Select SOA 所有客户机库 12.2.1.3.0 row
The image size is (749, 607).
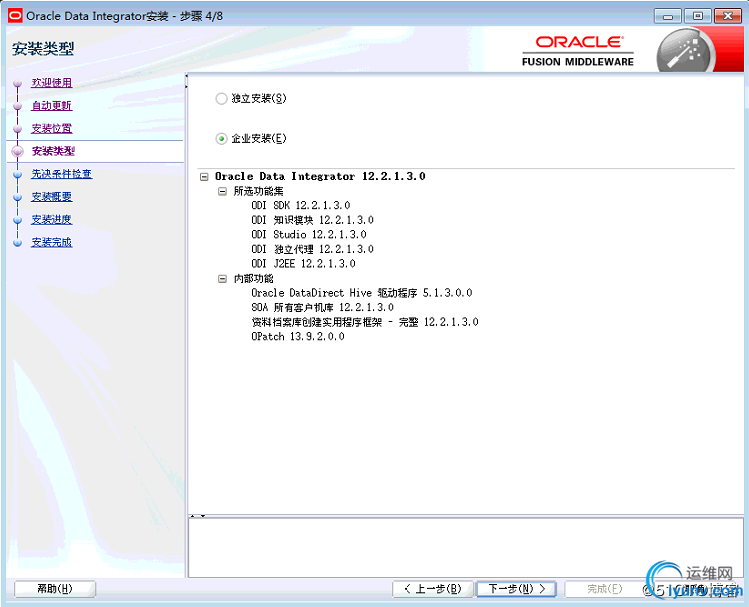(x=322, y=308)
